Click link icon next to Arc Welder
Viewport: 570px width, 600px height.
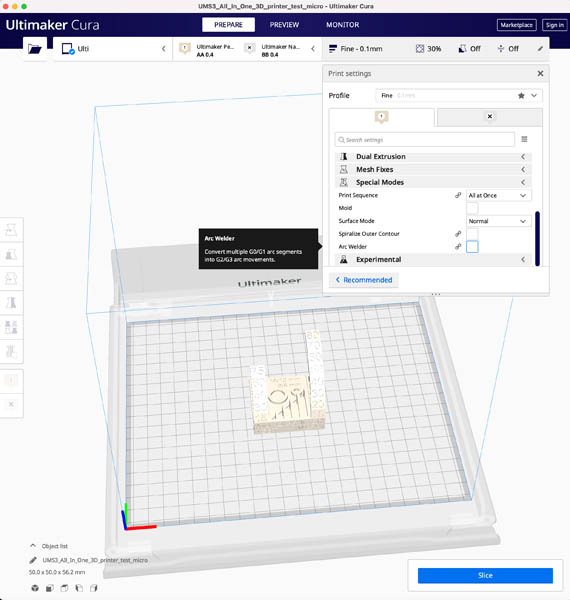click(458, 247)
